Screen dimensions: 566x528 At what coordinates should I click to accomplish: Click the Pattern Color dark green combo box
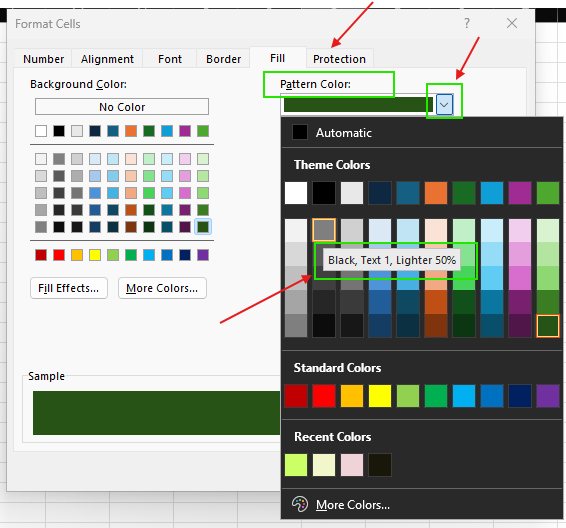pos(358,105)
